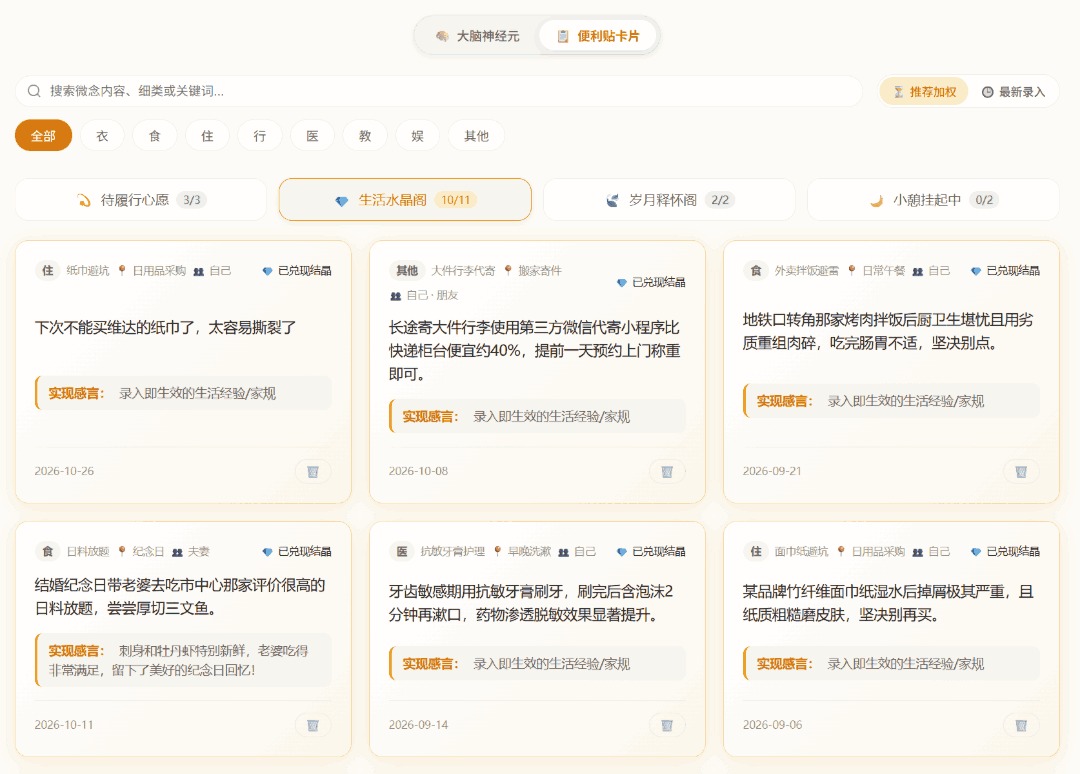The image size is (1080, 774).
Task: Click the 搜索微念内容 search field
Action: point(439,91)
